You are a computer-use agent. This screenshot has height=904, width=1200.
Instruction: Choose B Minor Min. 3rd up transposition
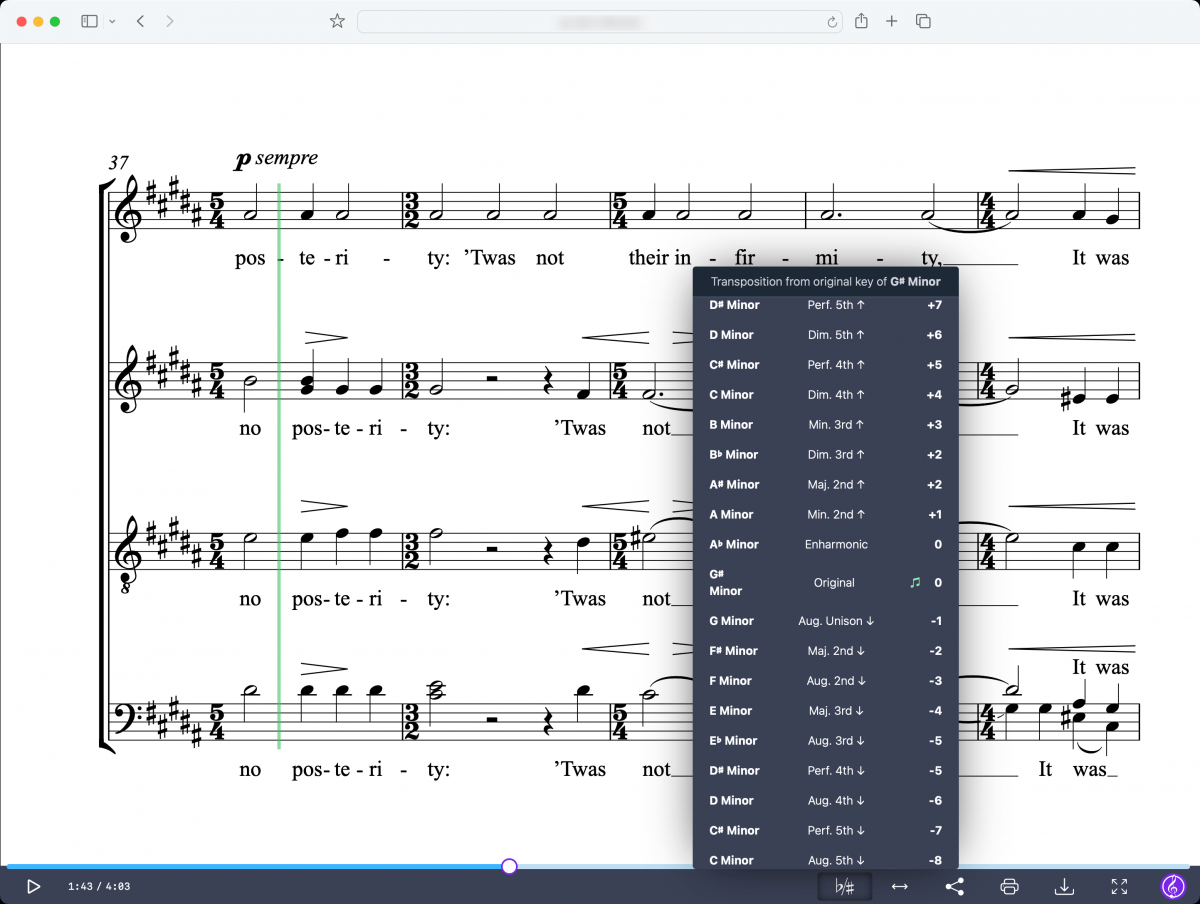[x=825, y=425]
